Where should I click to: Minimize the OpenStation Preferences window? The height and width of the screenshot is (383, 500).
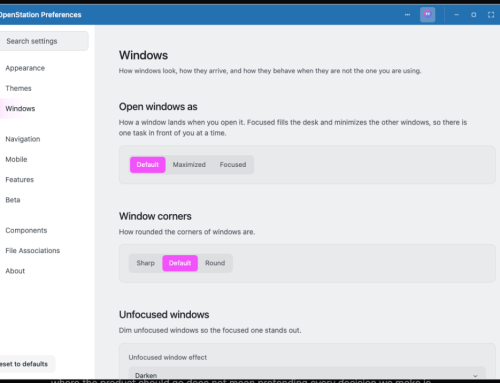[456, 15]
